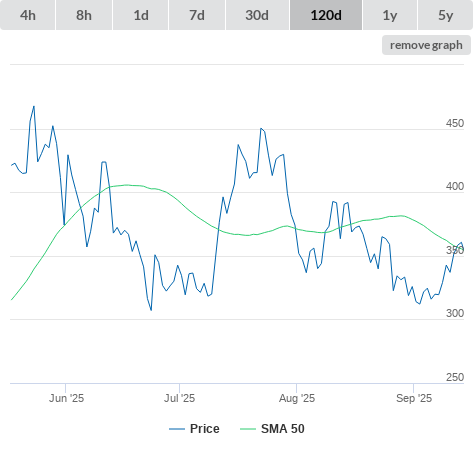Click the Jun '25 axis tick label
Image resolution: width=474 pixels, height=455 pixels.
(66, 398)
